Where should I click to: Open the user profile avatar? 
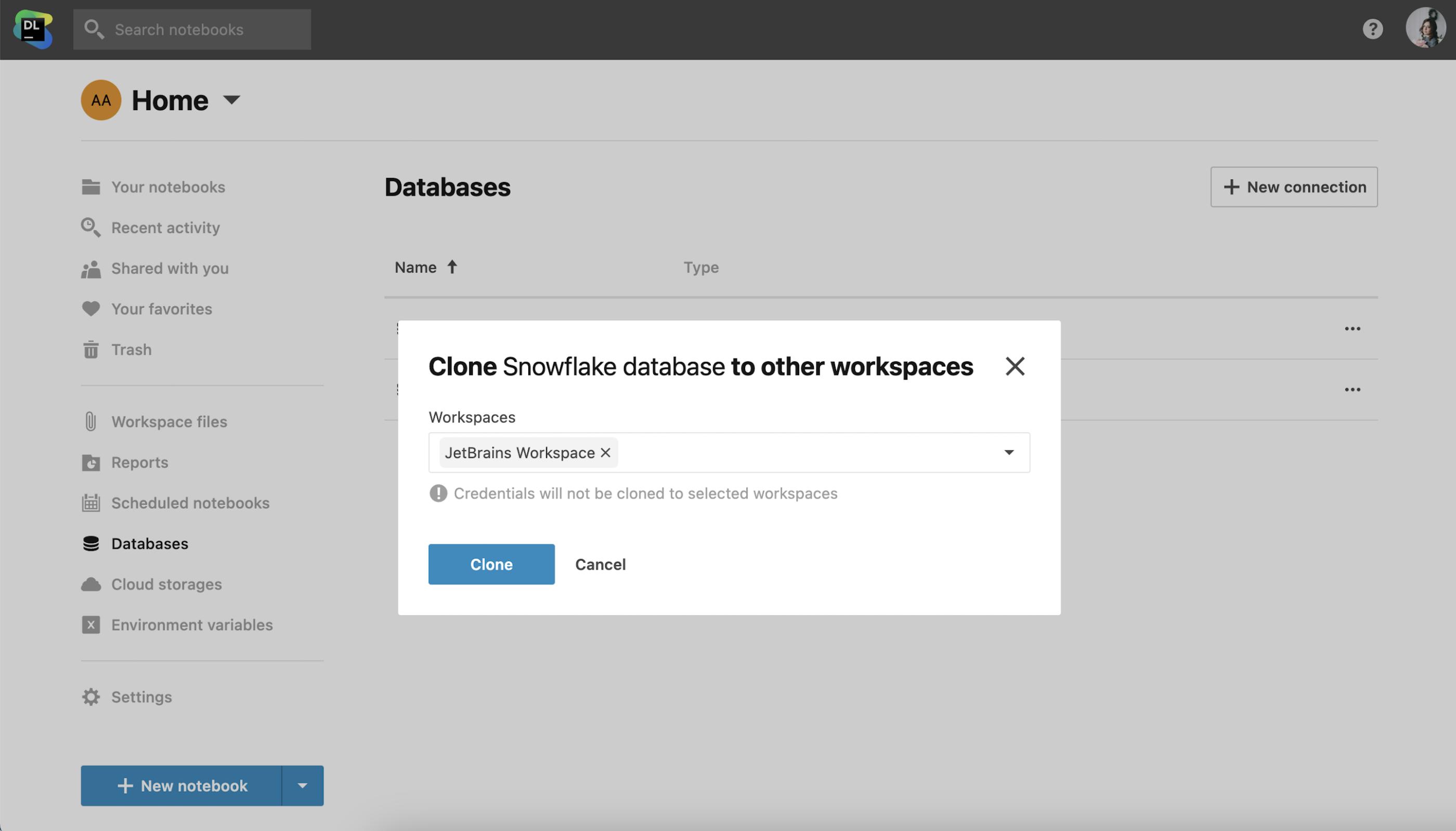1425,28
